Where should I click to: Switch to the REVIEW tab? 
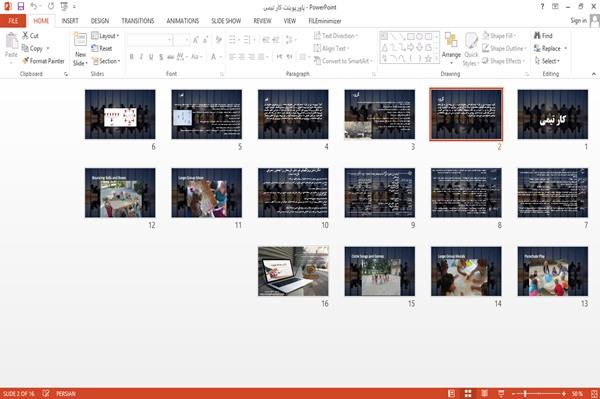pos(262,21)
